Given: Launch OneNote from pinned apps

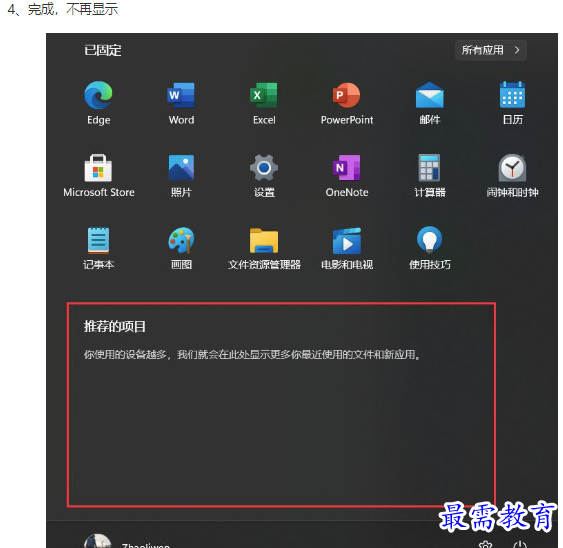Looking at the screenshot, I should click(x=347, y=175).
